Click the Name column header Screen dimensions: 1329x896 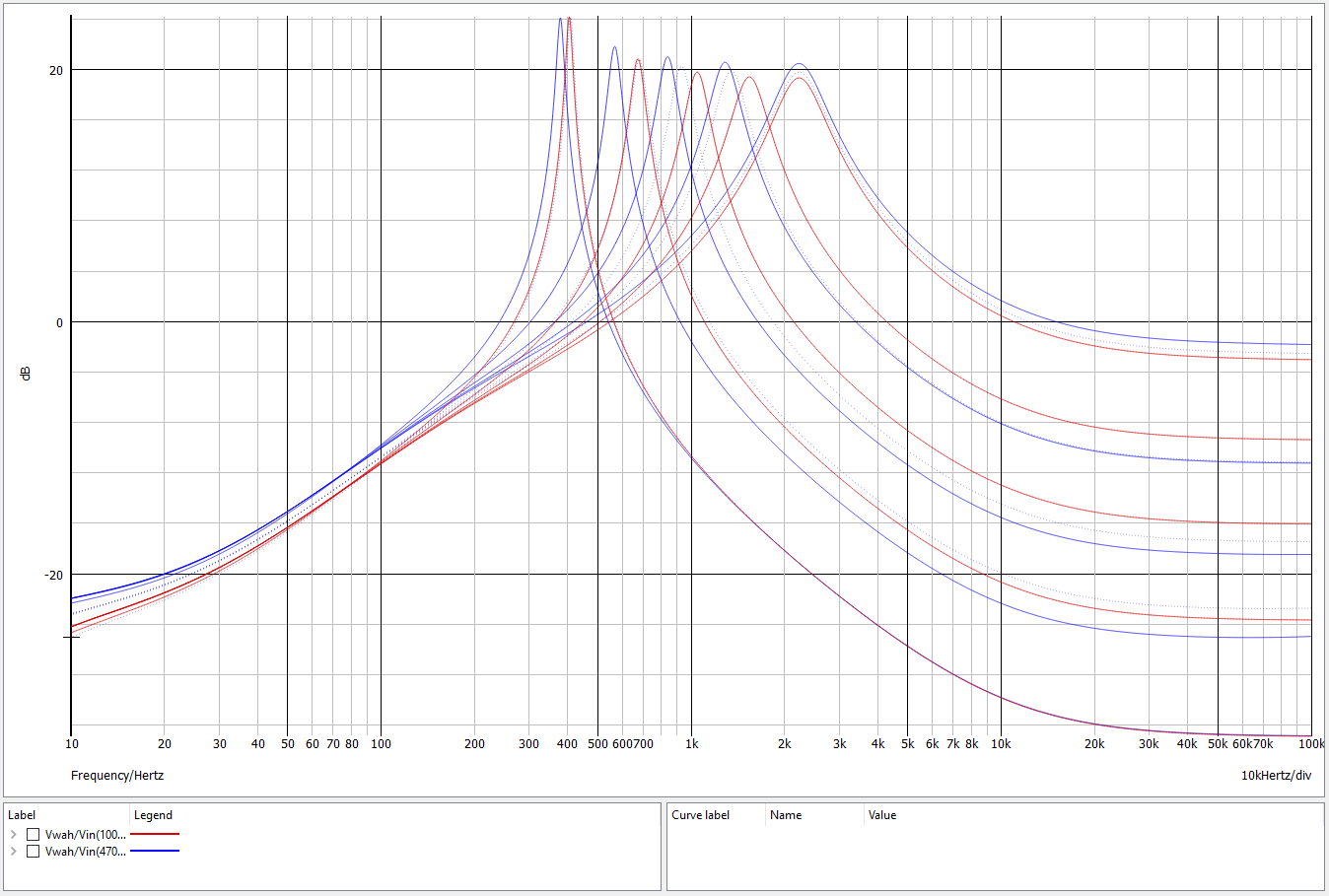(x=786, y=815)
